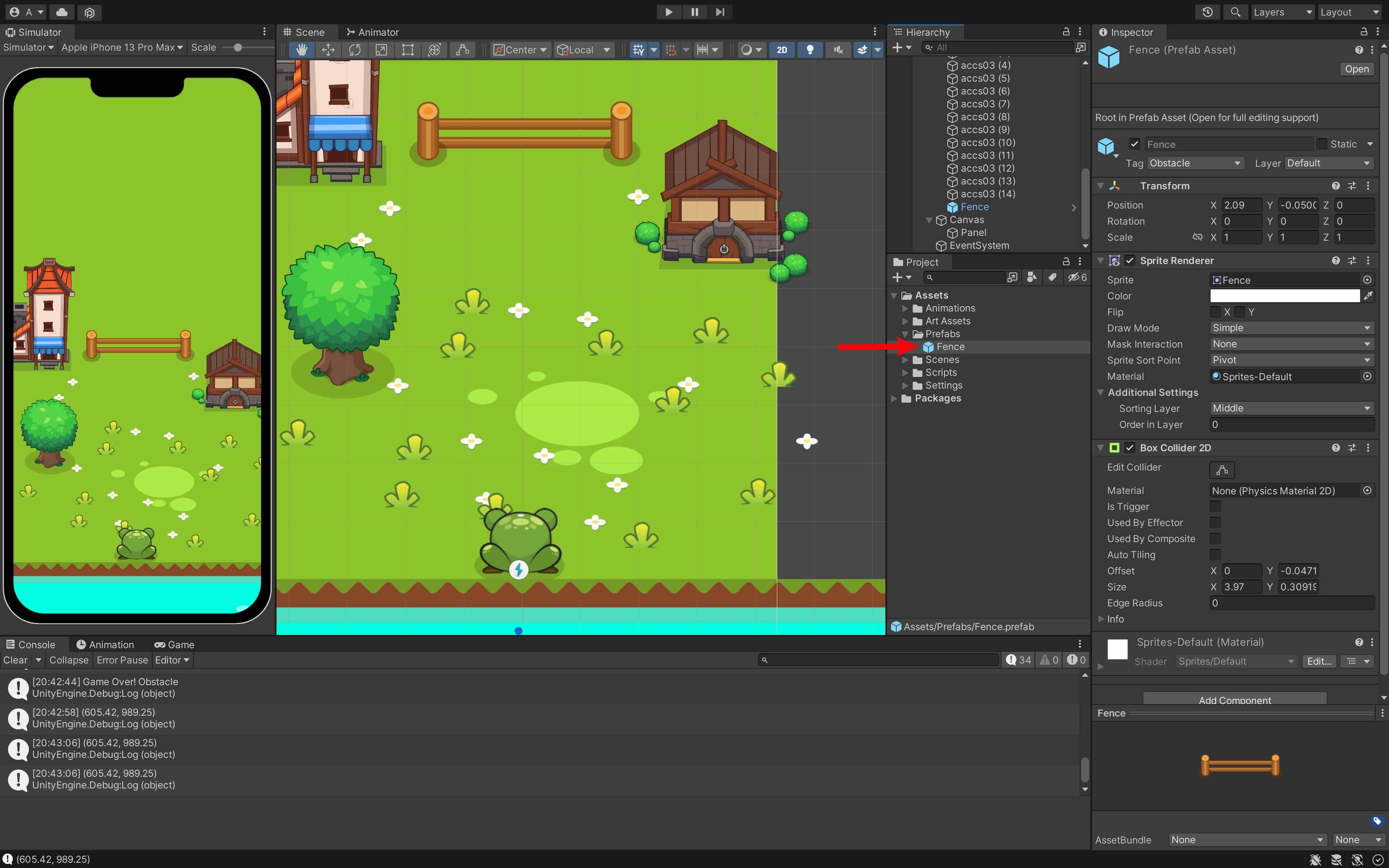Toggle Collapse in the Console
This screenshot has height=868, width=1389.
click(69, 660)
